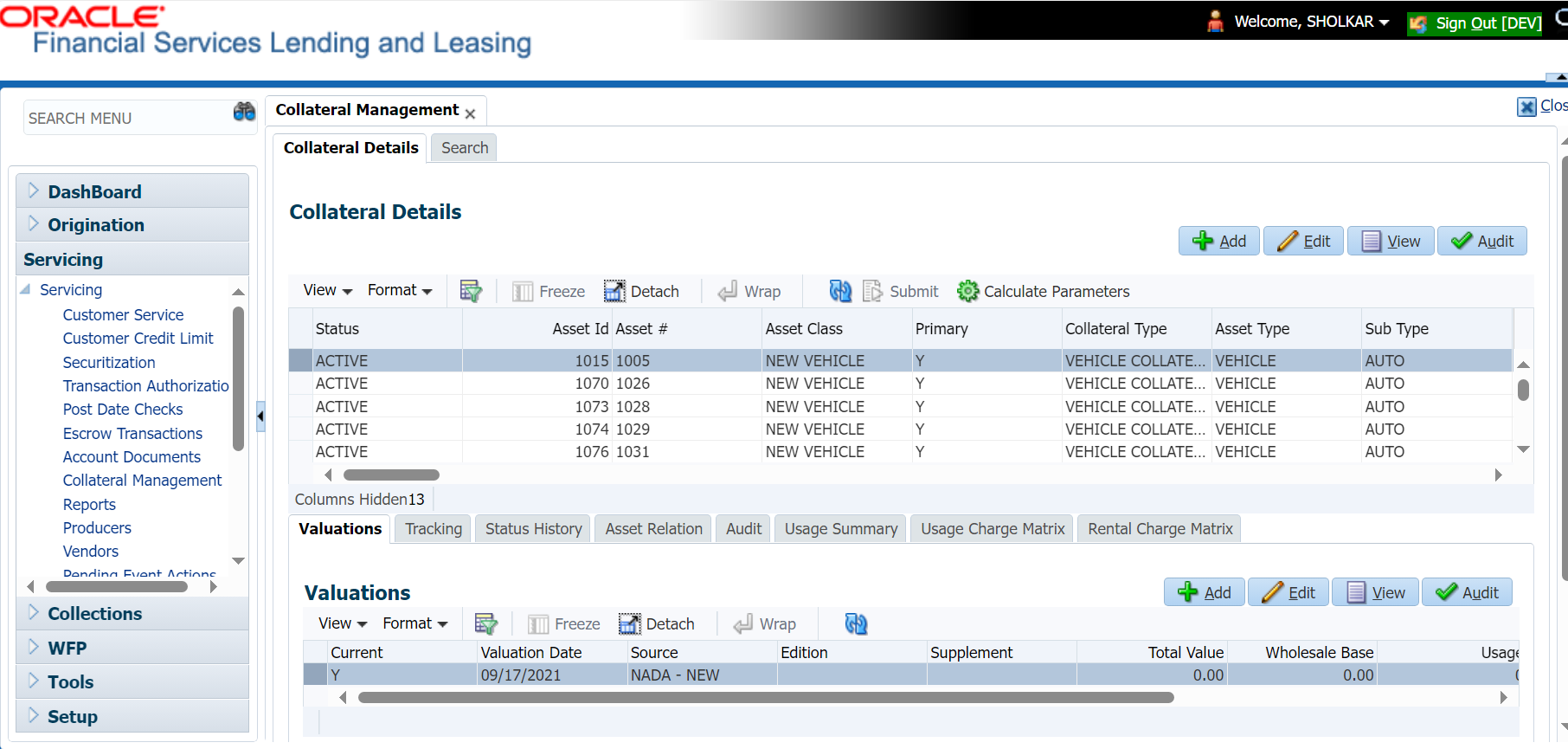Edit the selected valuation
1568x749 pixels.
click(1288, 592)
